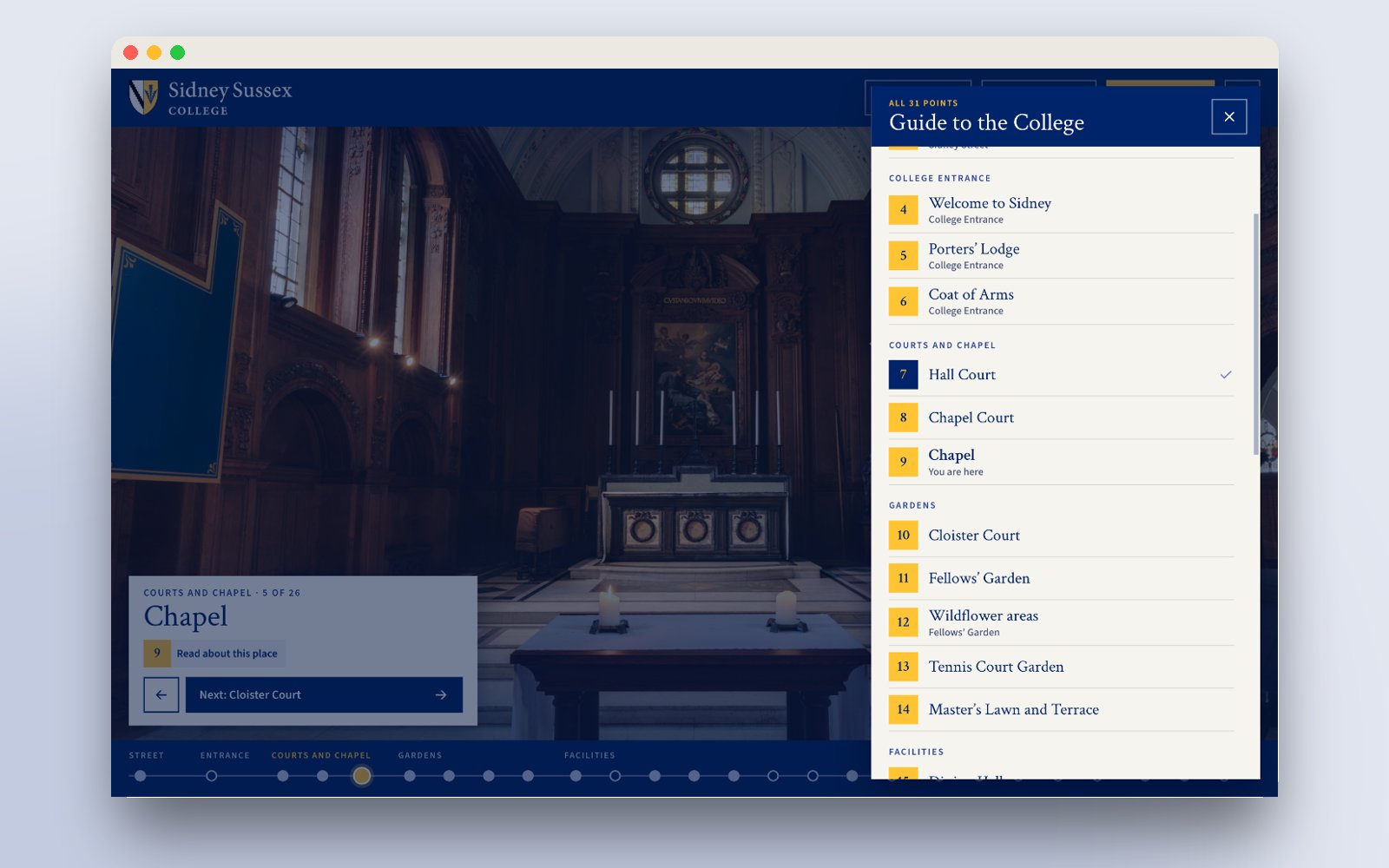This screenshot has width=1389, height=868.
Task: Click the number 14 badge icon
Action: [x=903, y=710]
